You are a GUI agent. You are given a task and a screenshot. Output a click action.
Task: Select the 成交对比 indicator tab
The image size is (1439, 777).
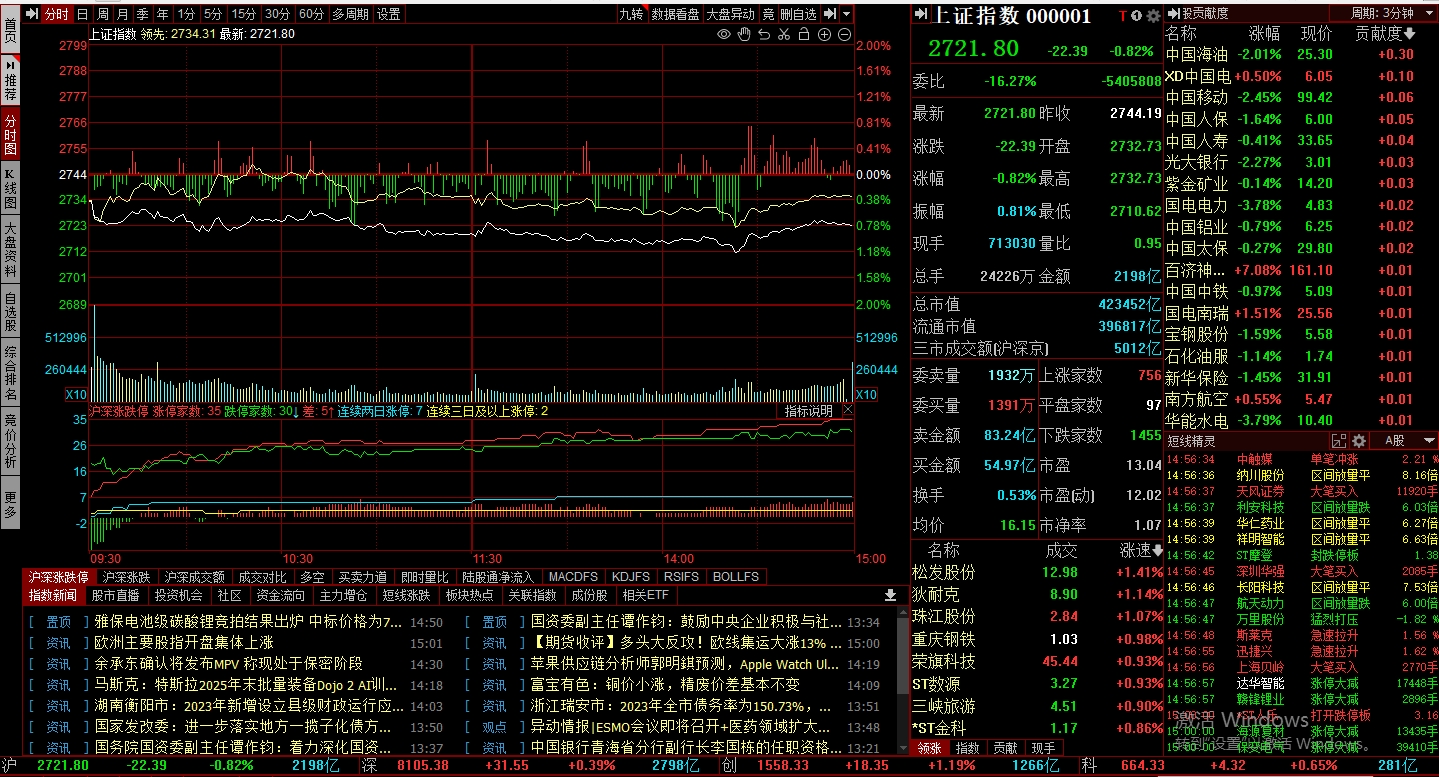coord(262,577)
